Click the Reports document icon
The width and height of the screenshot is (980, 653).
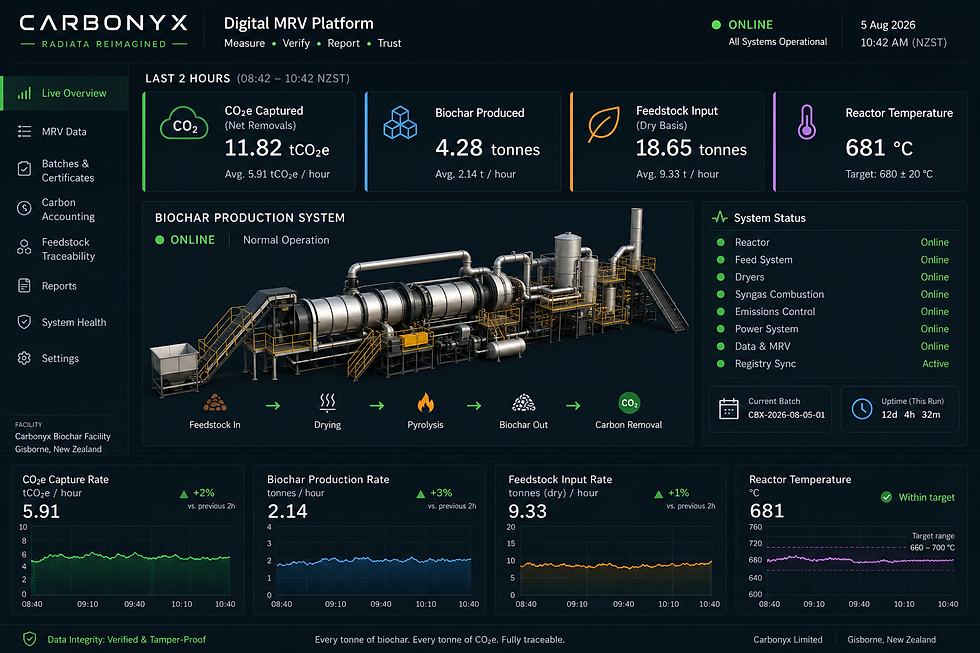(24, 286)
